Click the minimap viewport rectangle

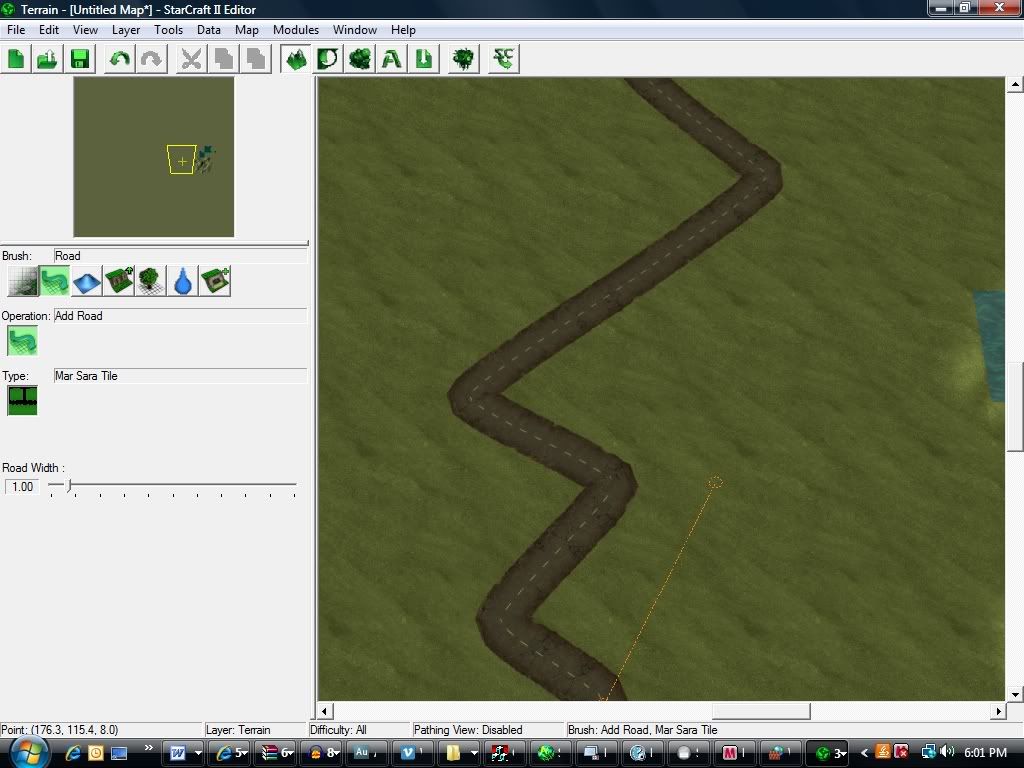pyautogui.click(x=182, y=159)
